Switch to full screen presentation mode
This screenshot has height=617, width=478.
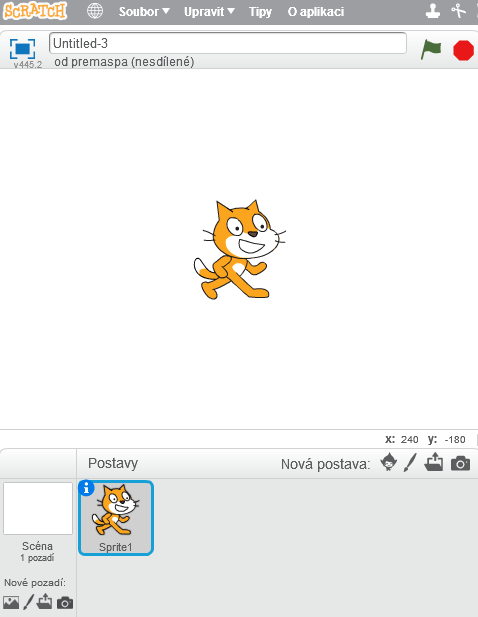pos(22,49)
